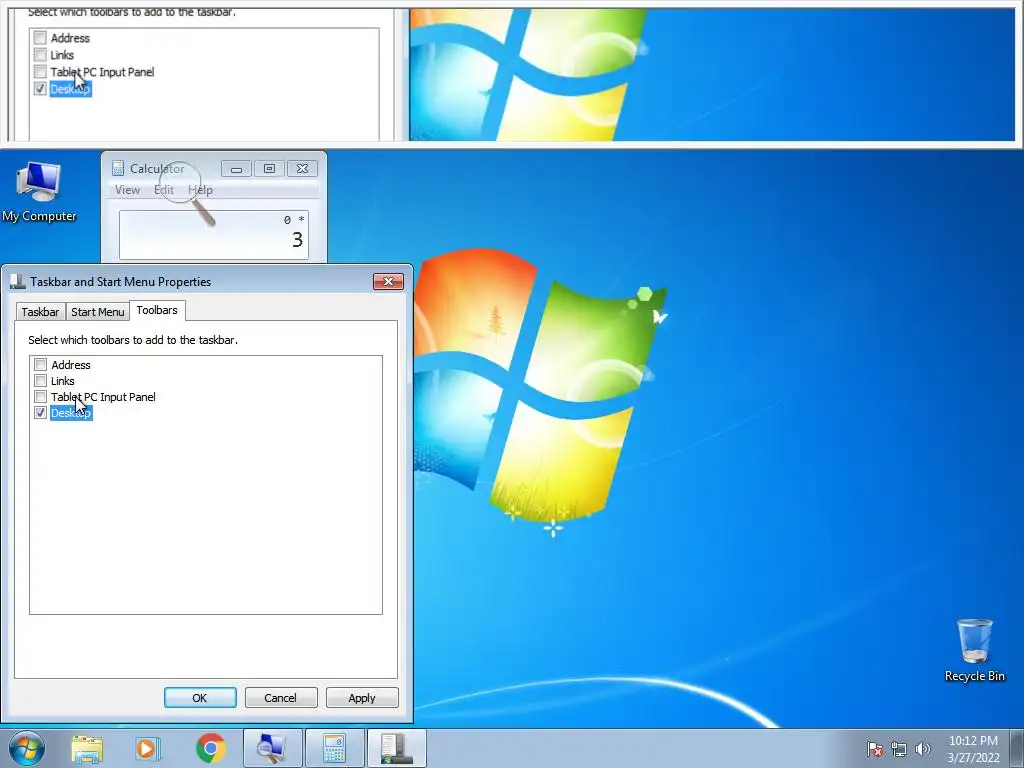Viewport: 1024px width, 768px height.
Task: Switch to the Taskbar tab
Action: 40,312
